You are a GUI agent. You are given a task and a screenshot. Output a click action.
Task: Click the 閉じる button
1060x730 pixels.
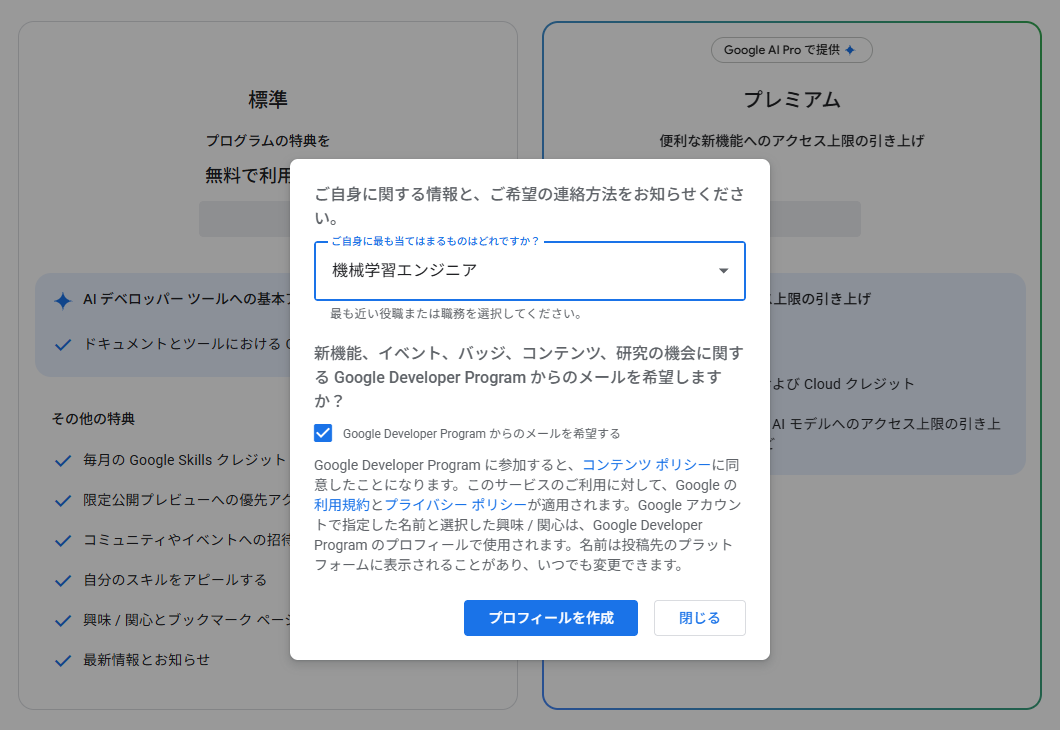tap(700, 618)
